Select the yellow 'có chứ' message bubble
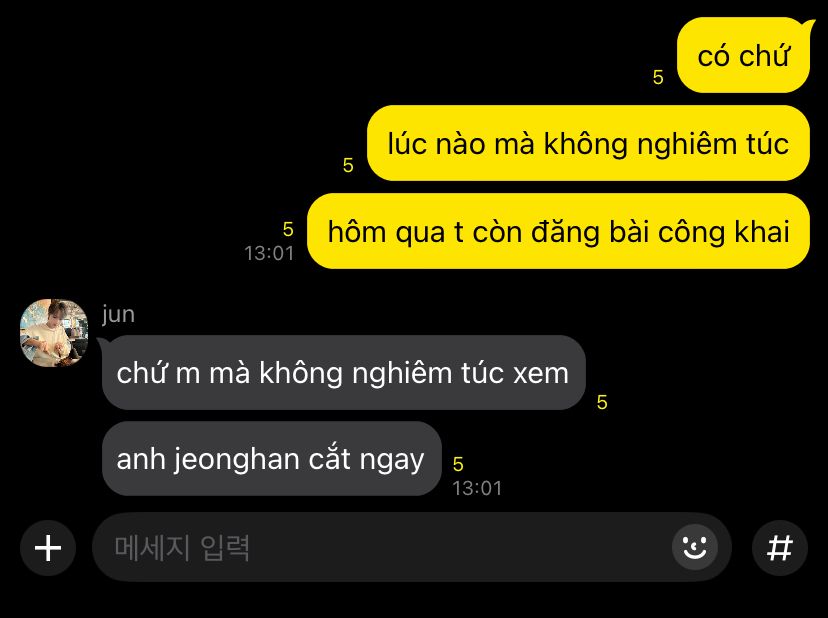The image size is (828, 618). [744, 55]
